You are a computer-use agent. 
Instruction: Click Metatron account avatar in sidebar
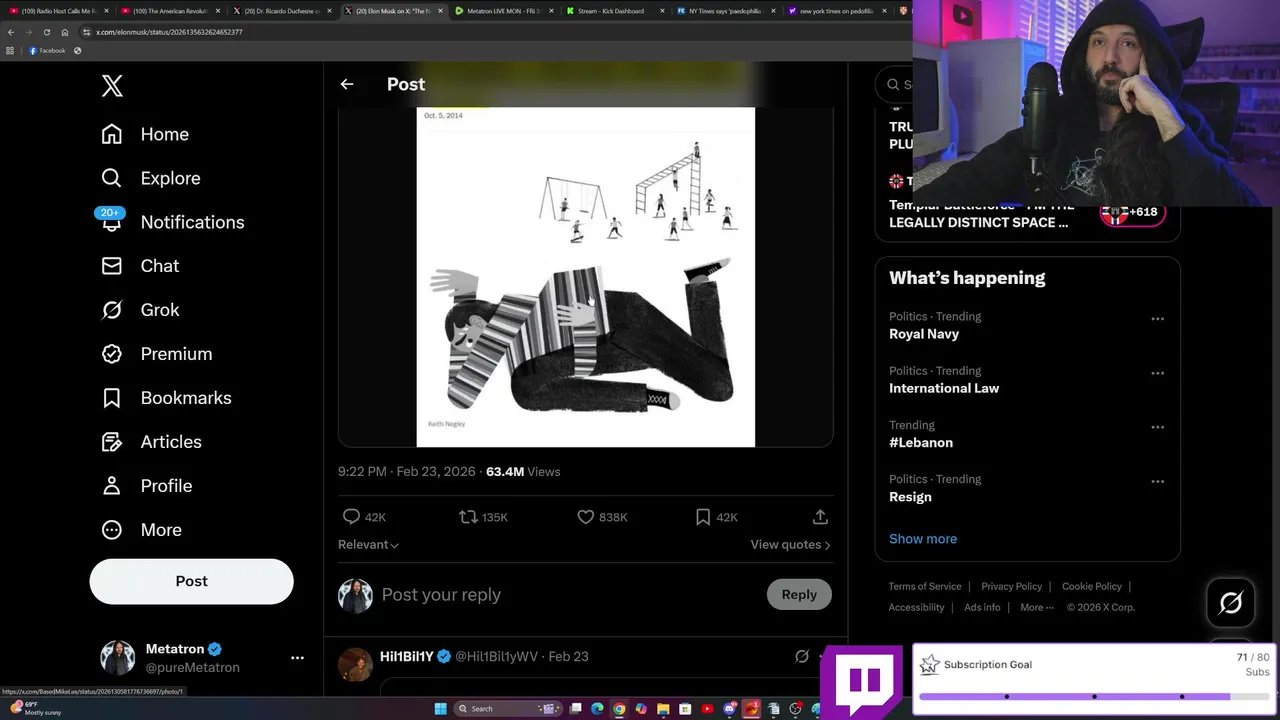coord(118,658)
